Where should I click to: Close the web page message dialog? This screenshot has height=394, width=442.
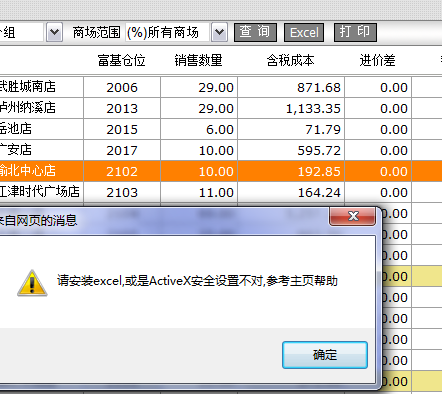(353, 216)
